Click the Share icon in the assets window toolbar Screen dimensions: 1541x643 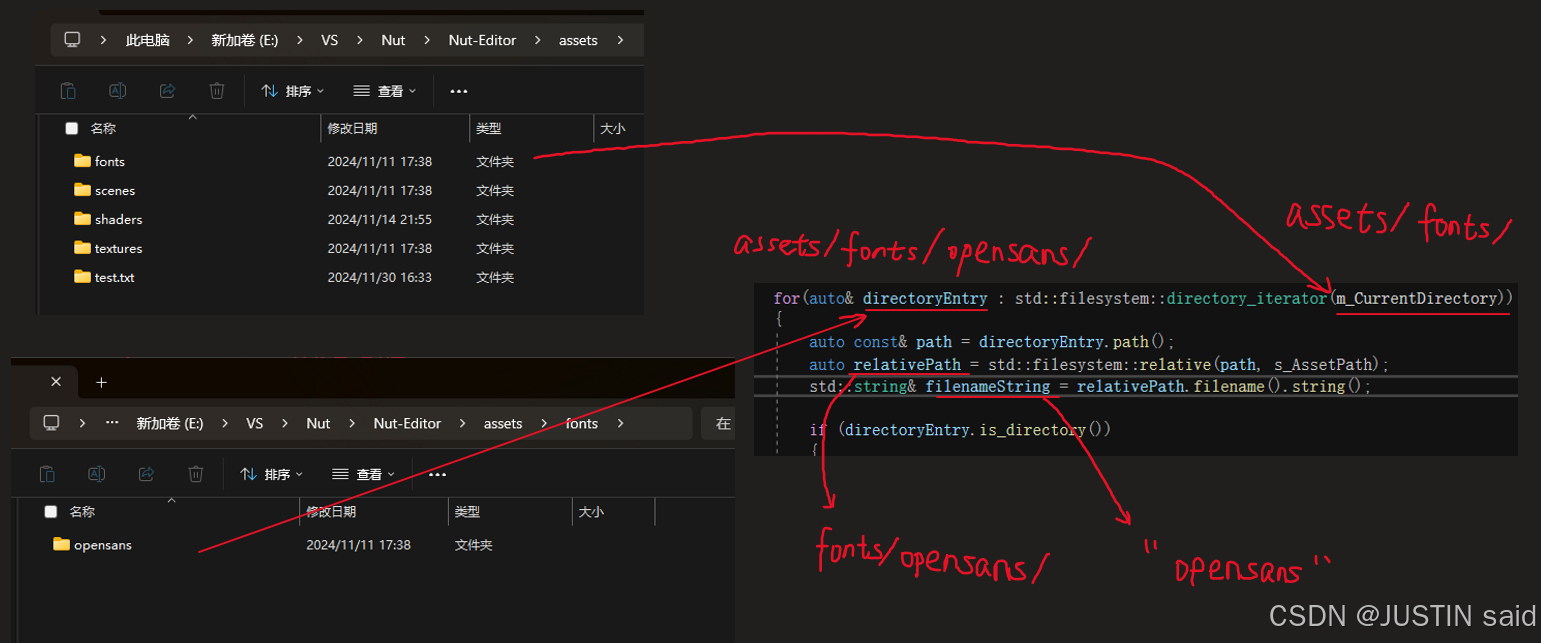click(x=167, y=91)
